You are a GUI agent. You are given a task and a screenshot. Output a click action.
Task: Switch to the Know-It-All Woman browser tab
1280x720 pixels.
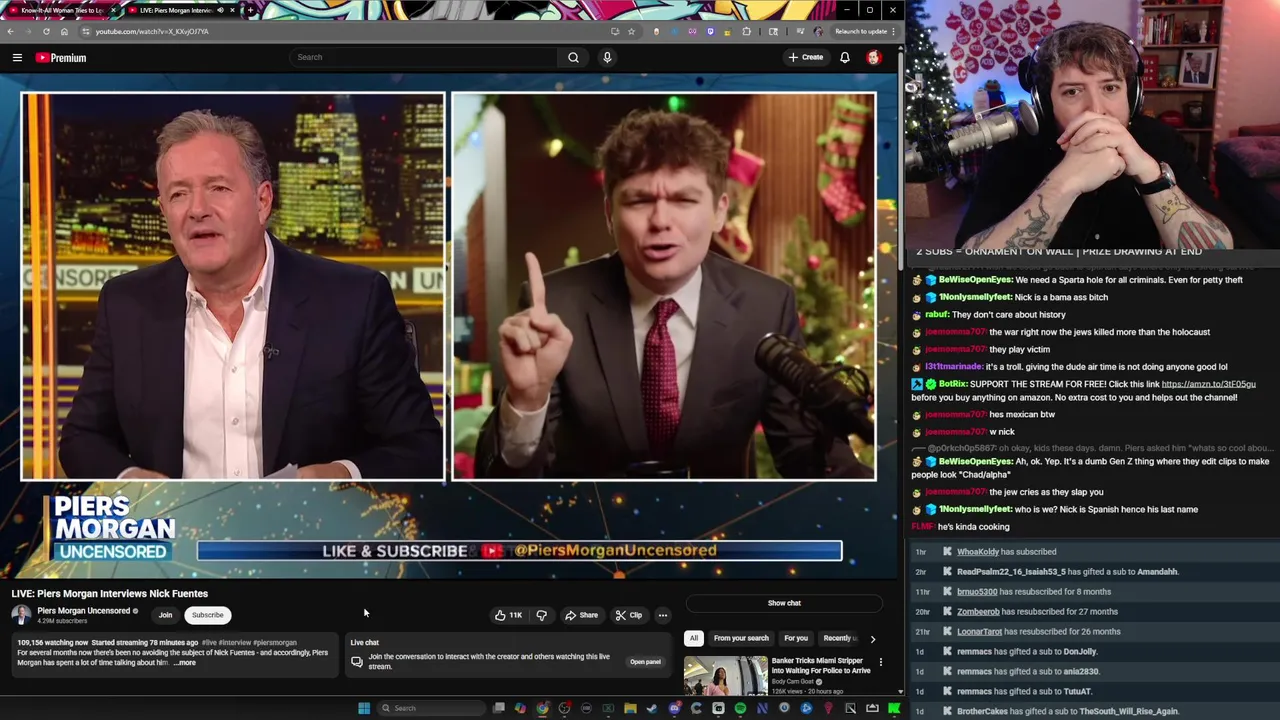pos(61,10)
